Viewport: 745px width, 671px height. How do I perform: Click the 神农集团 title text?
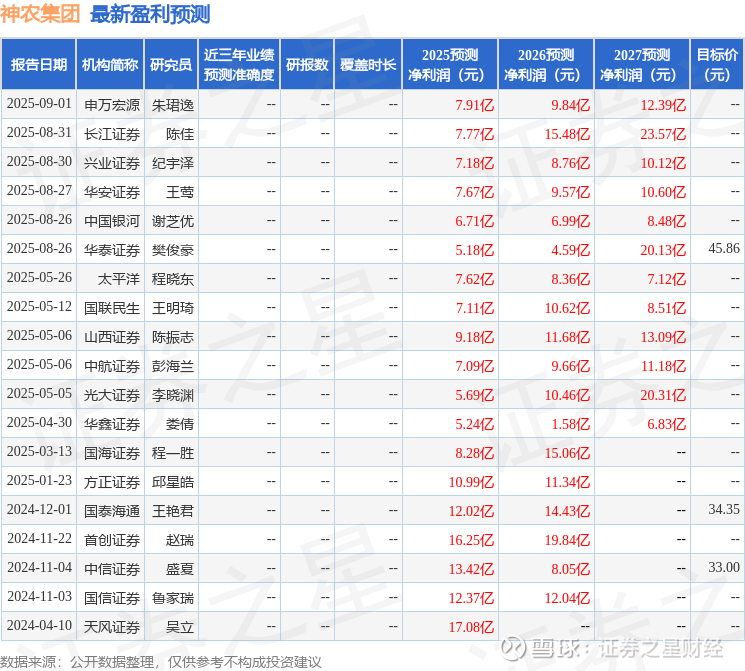(x=40, y=13)
